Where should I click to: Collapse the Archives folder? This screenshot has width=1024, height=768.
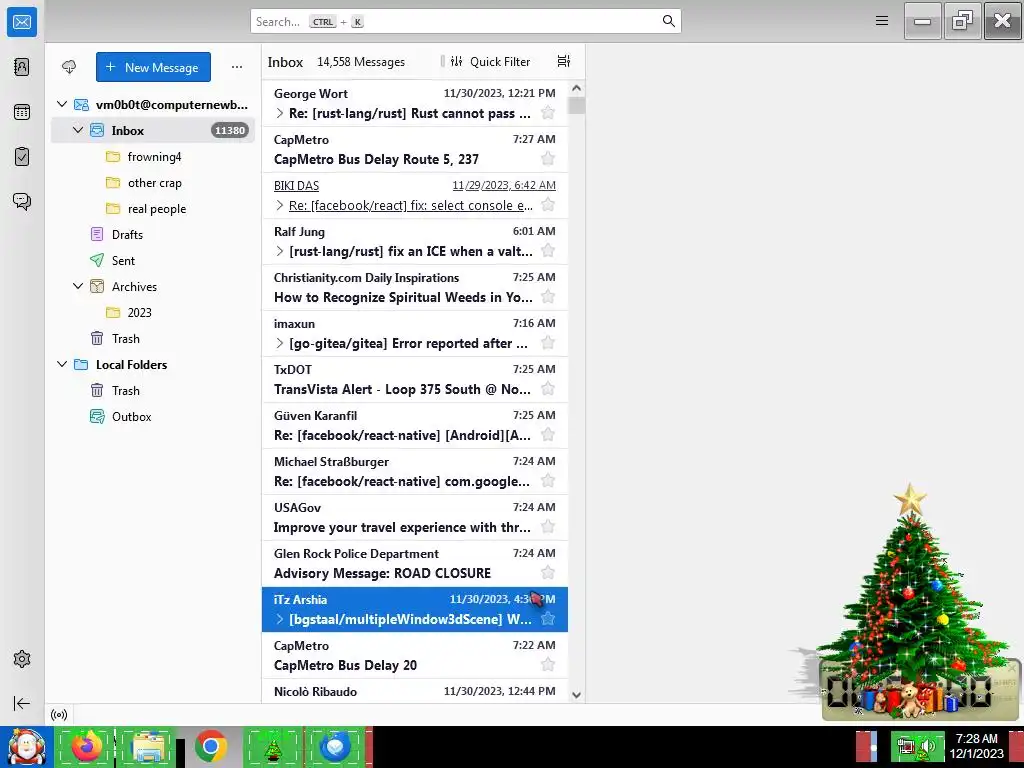tap(78, 286)
